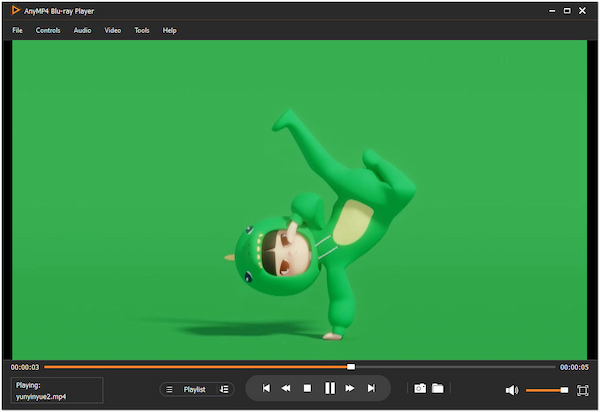The height and width of the screenshot is (412, 600).
Task: Open the snapshot folder icon
Action: (437, 388)
